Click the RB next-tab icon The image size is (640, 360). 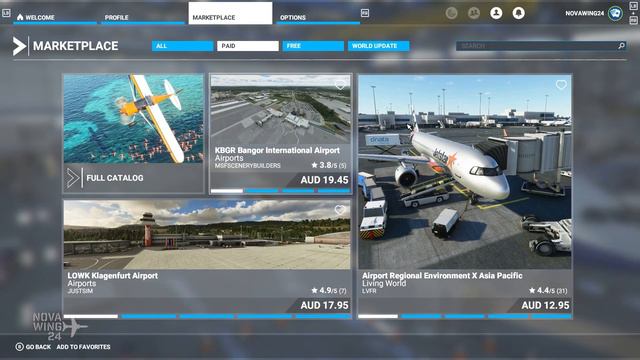[x=365, y=13]
